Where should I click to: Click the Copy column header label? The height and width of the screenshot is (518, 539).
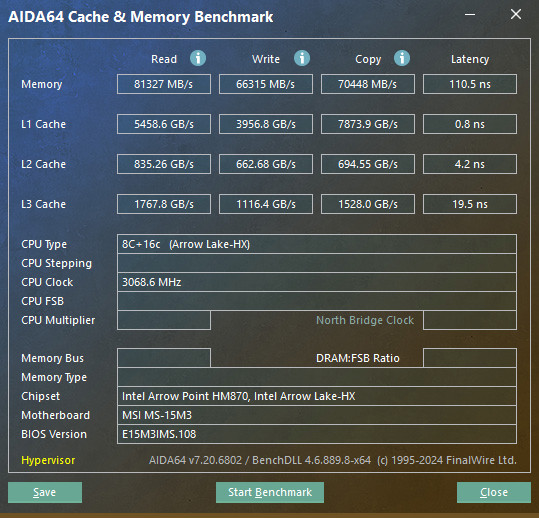(x=368, y=59)
